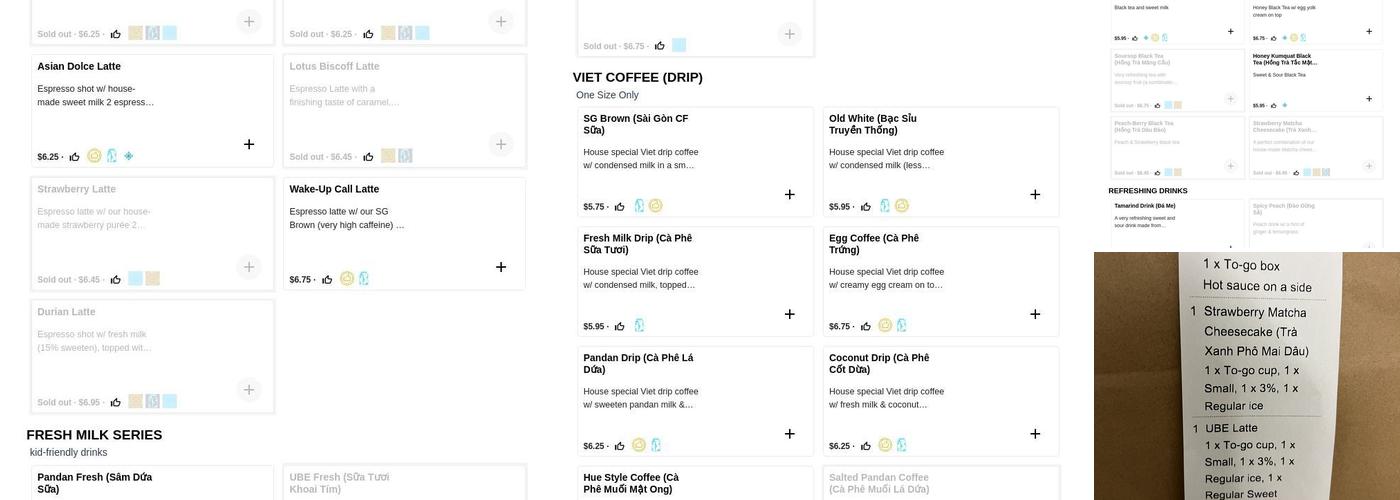This screenshot has height=500, width=1400.
Task: Add Asian Dolce Latte to the order
Action: pos(249,144)
